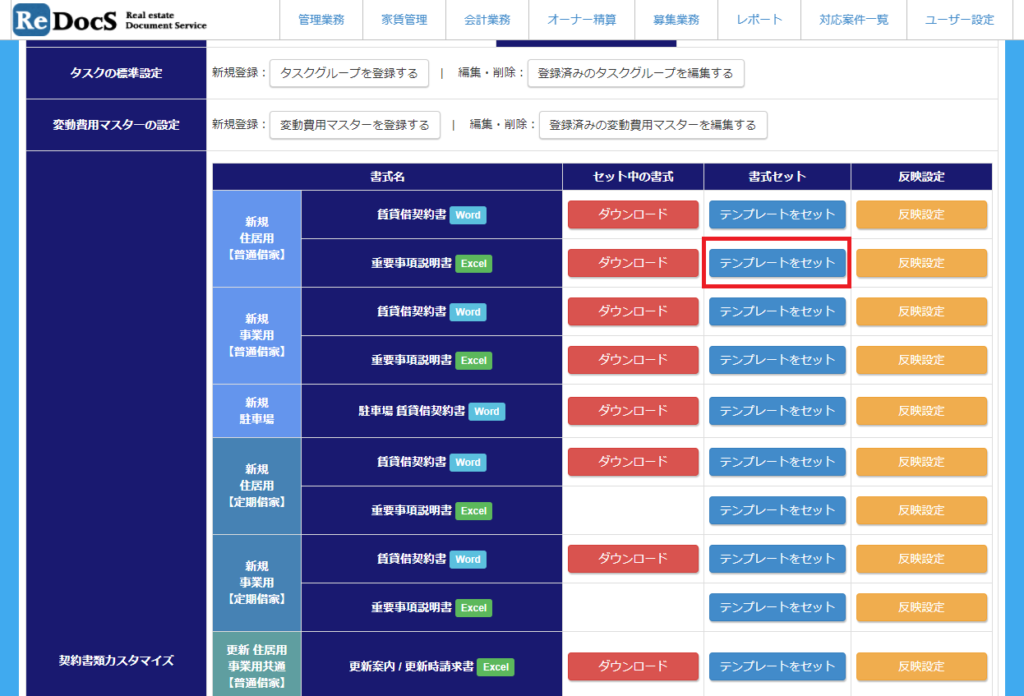Open 反映設定 for 新規住居用普通借家 重要事項説明書
The height and width of the screenshot is (696, 1024).
coord(921,262)
